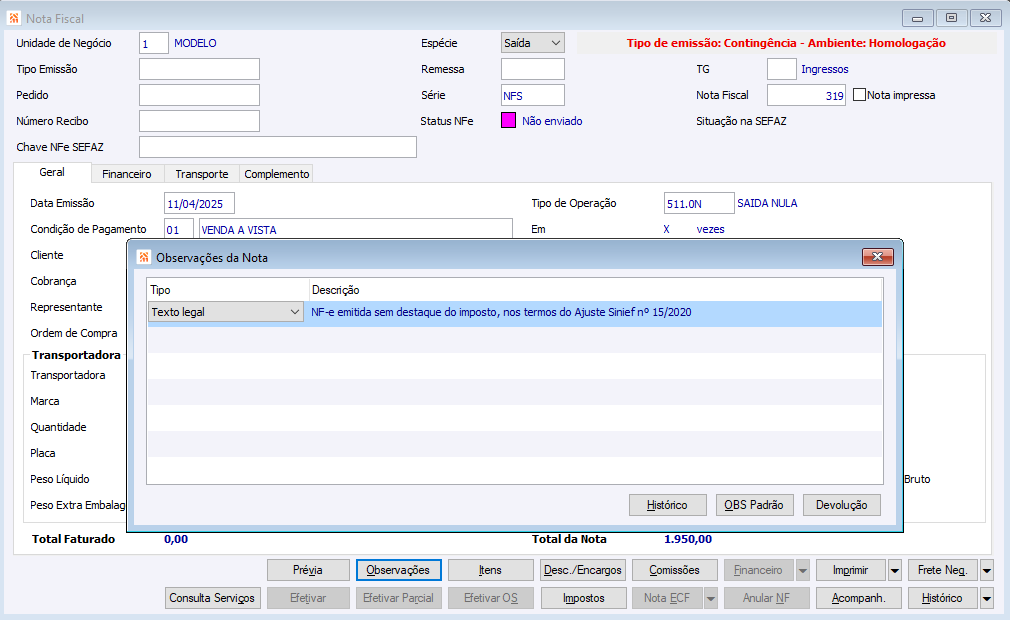Click the Tipo column header
Viewport: 1011px width, 620px height.
(228, 290)
